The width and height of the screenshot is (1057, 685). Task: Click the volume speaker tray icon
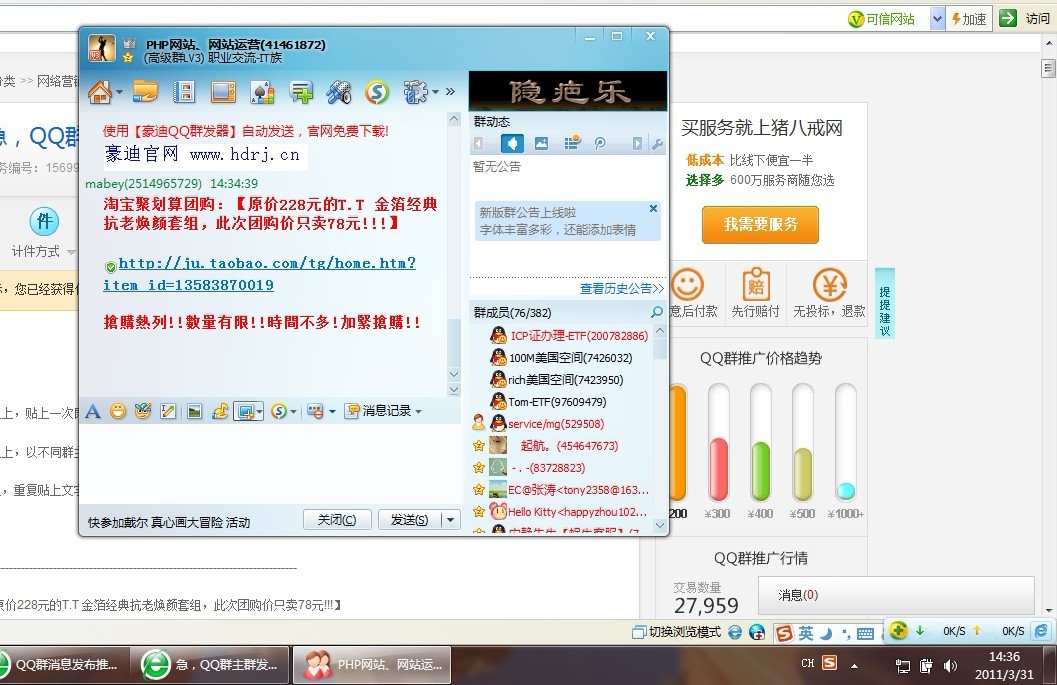pos(950,666)
